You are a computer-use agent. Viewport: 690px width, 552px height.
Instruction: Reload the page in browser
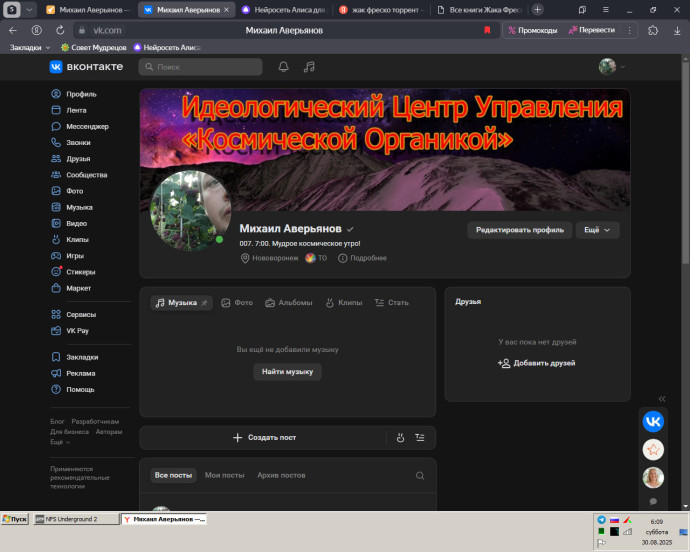pyautogui.click(x=60, y=30)
